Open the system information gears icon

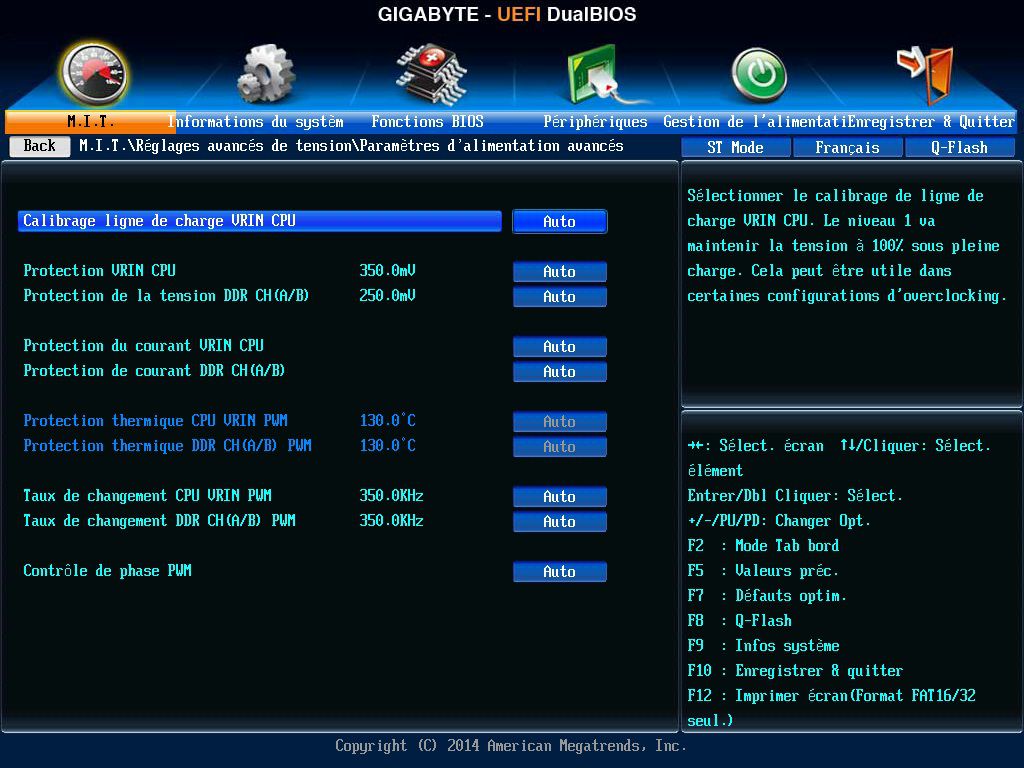tap(266, 74)
